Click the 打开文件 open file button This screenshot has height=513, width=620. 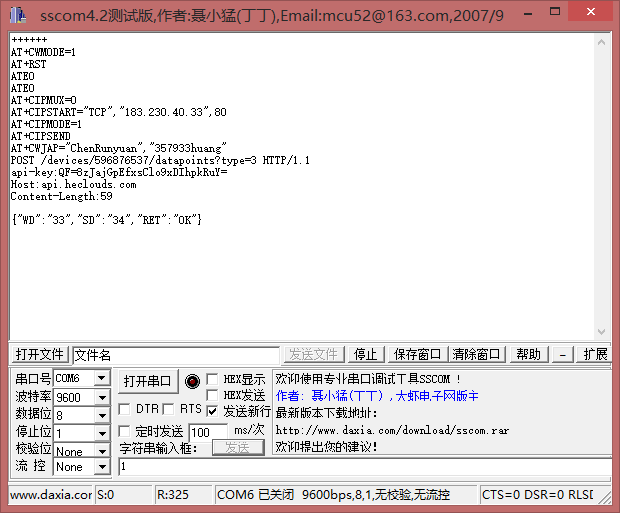pos(40,354)
